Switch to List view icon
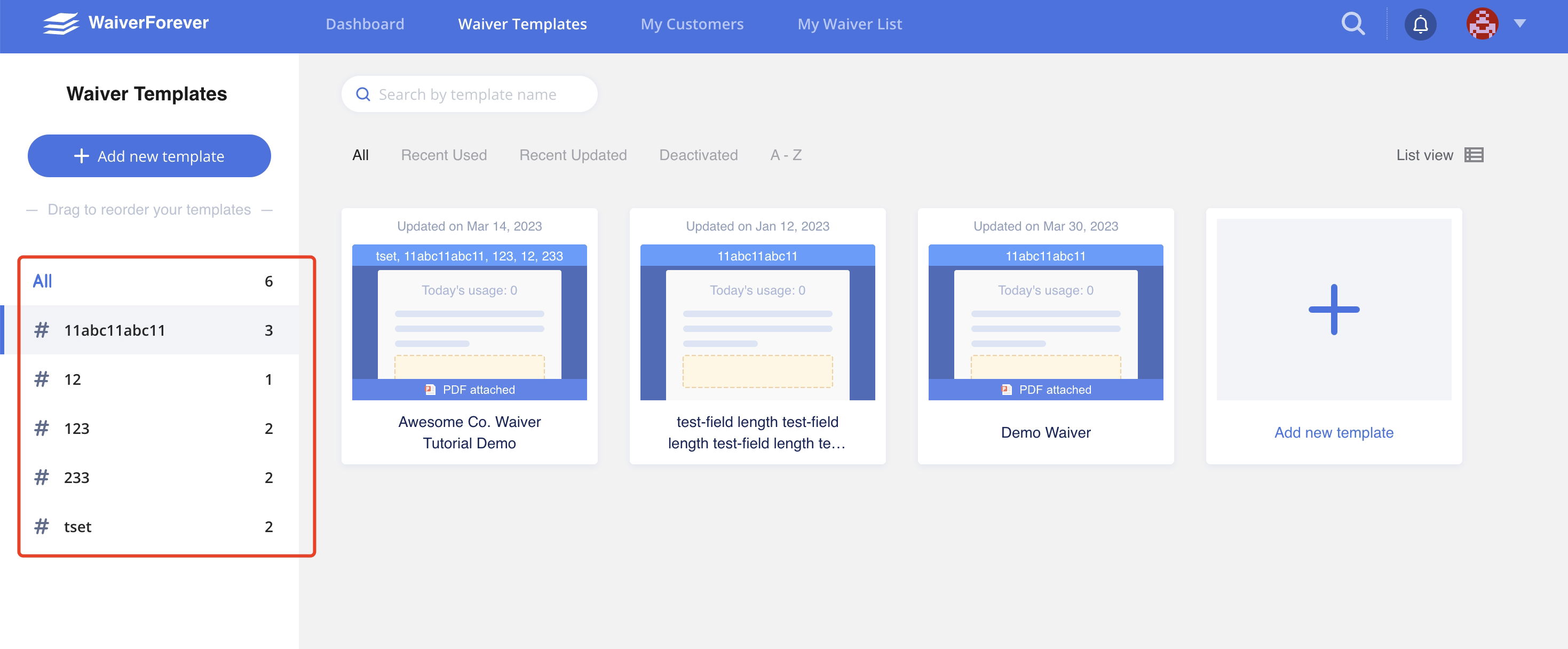The height and width of the screenshot is (649, 1568). coord(1473,155)
